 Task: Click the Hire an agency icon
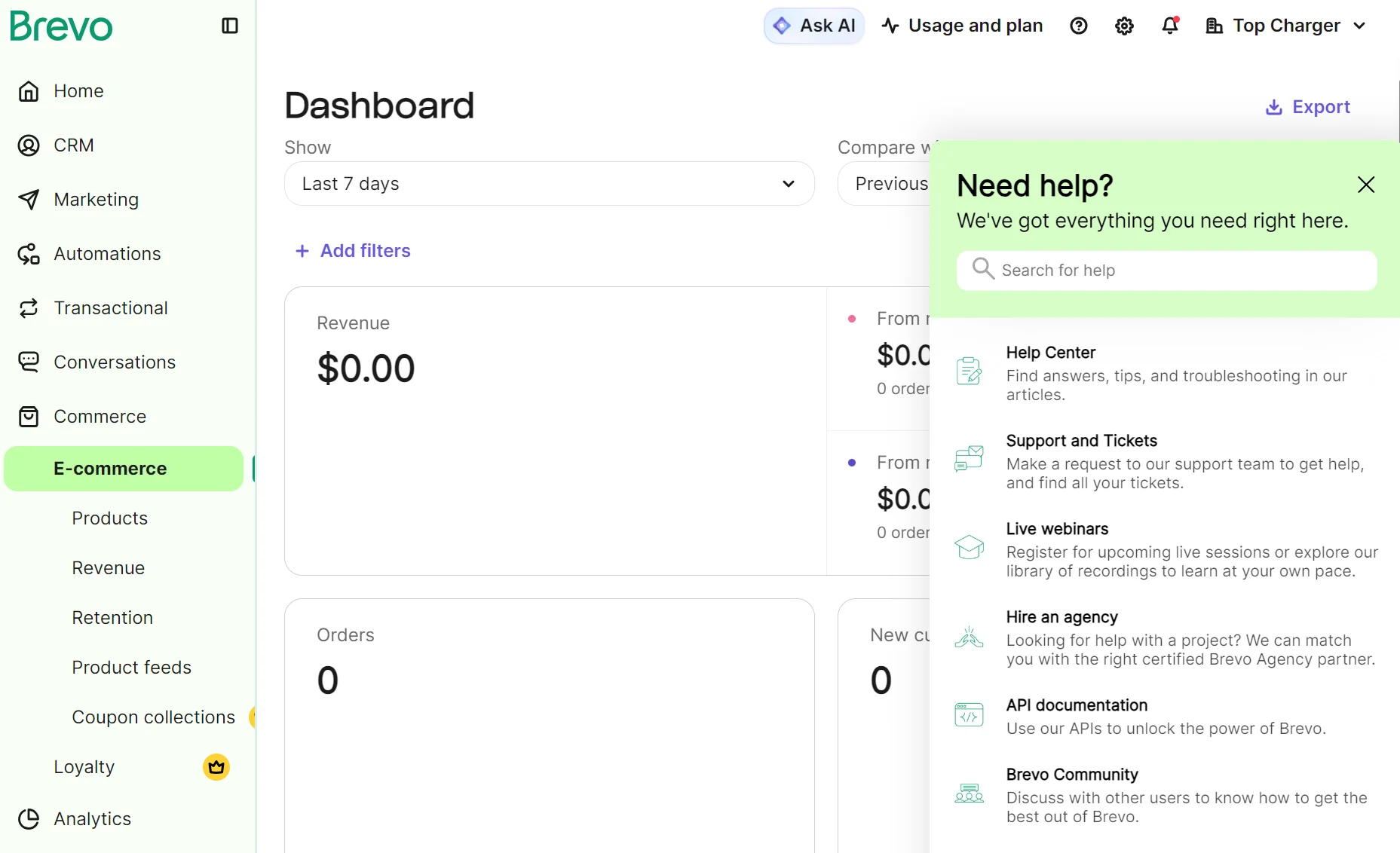[969, 637]
